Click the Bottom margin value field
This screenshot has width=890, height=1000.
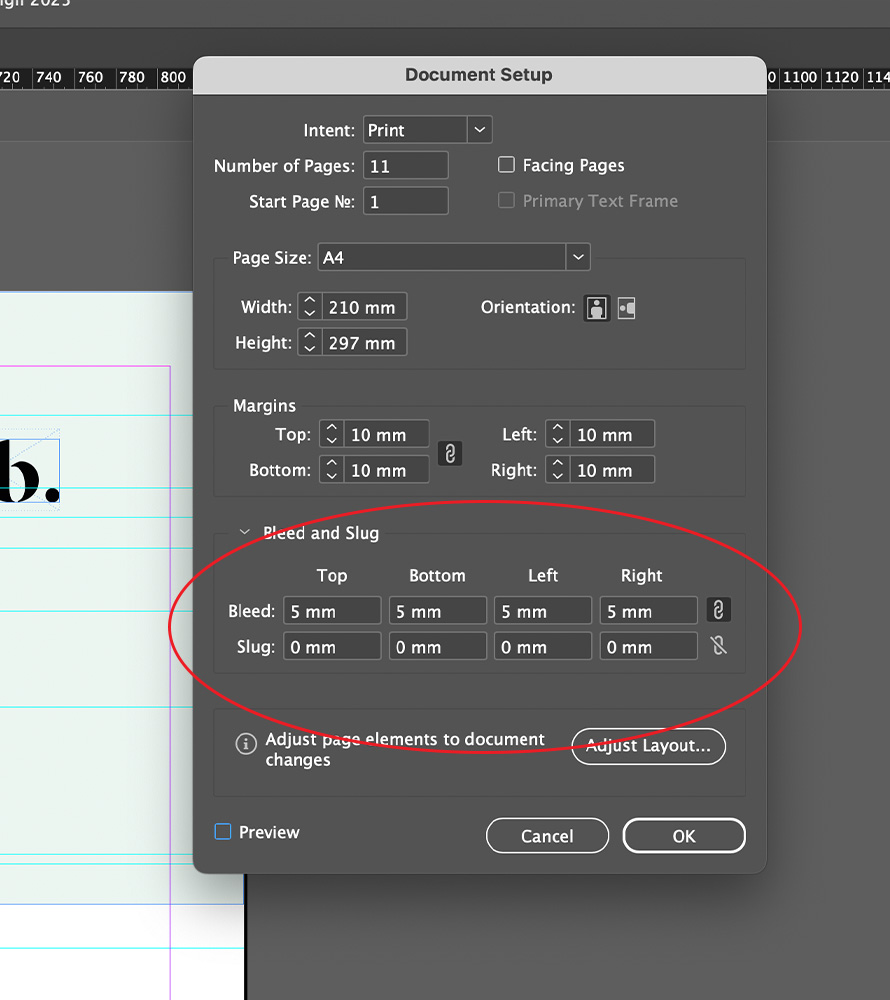click(x=386, y=470)
